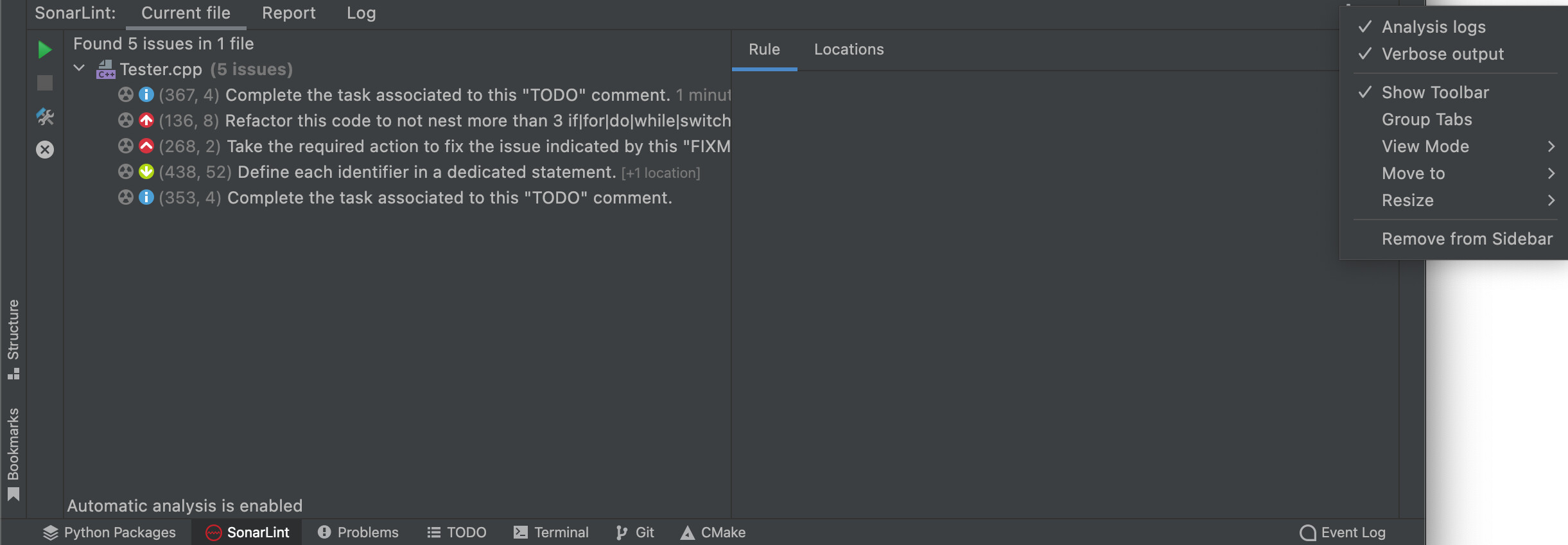Choose Remove from Sidebar
The width and height of the screenshot is (1568, 545).
1453,239
